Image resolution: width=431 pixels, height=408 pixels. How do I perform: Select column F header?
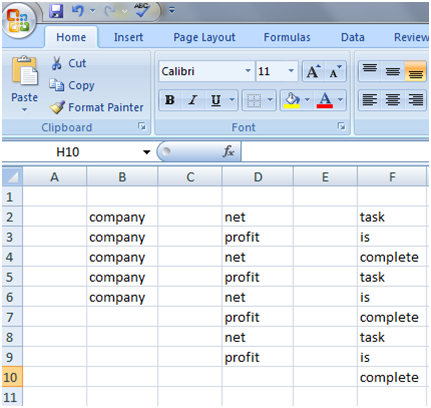[x=392, y=177]
